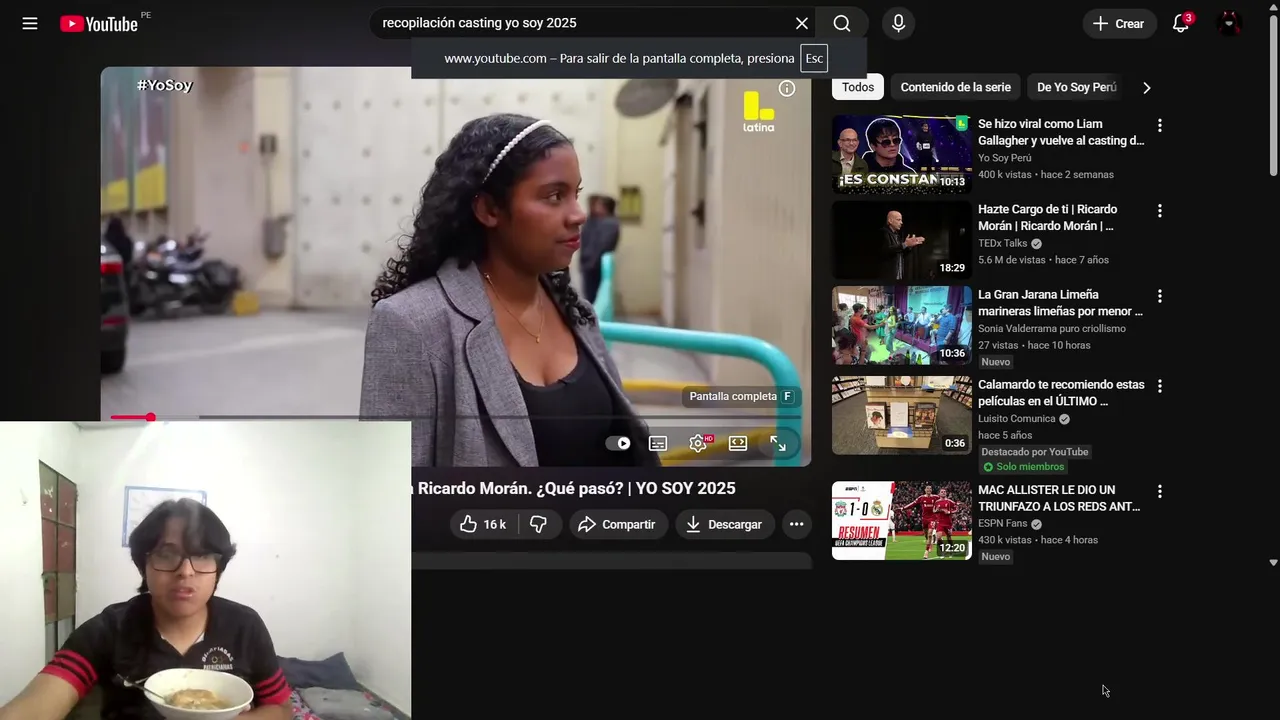Show video info card icon

click(x=787, y=89)
